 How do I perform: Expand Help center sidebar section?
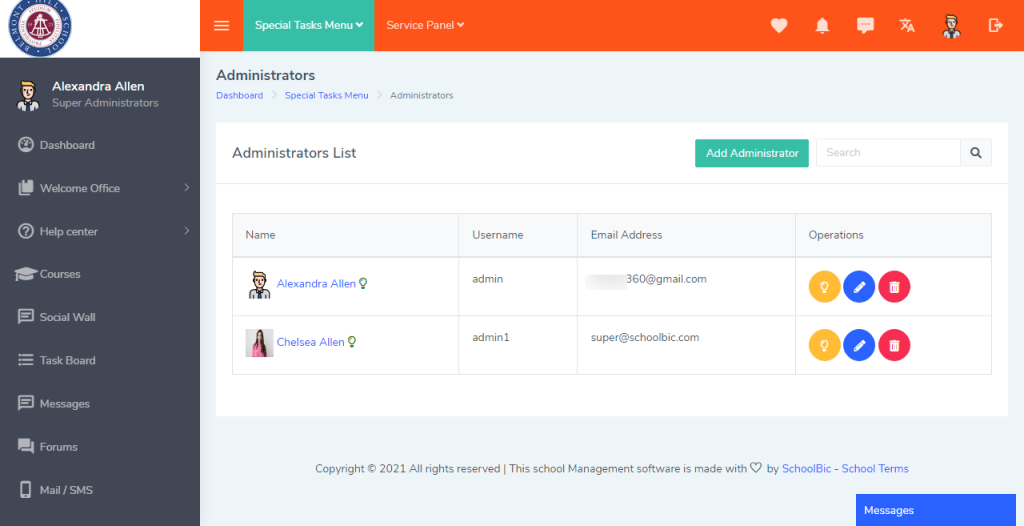[100, 231]
